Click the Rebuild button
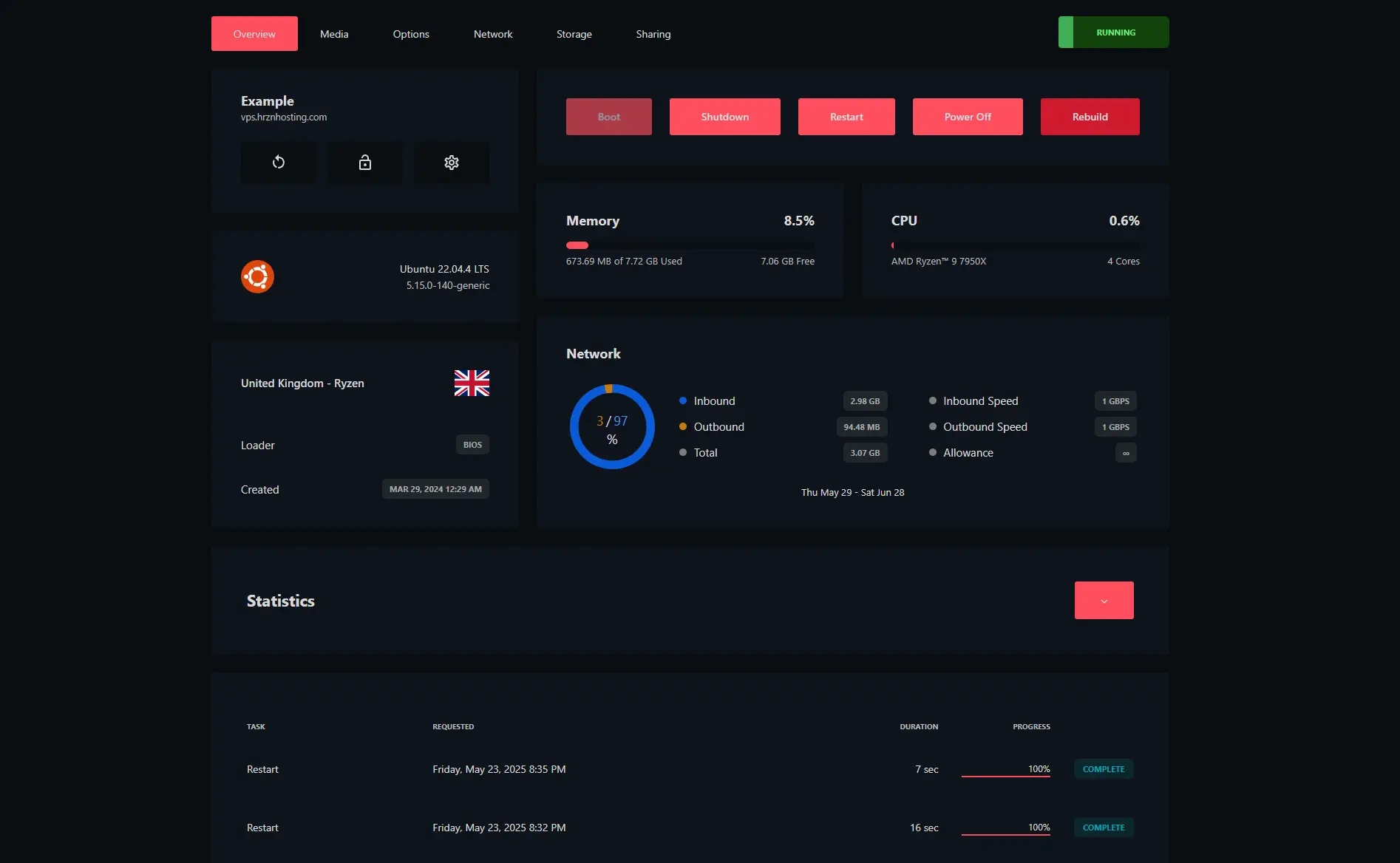 (1090, 117)
